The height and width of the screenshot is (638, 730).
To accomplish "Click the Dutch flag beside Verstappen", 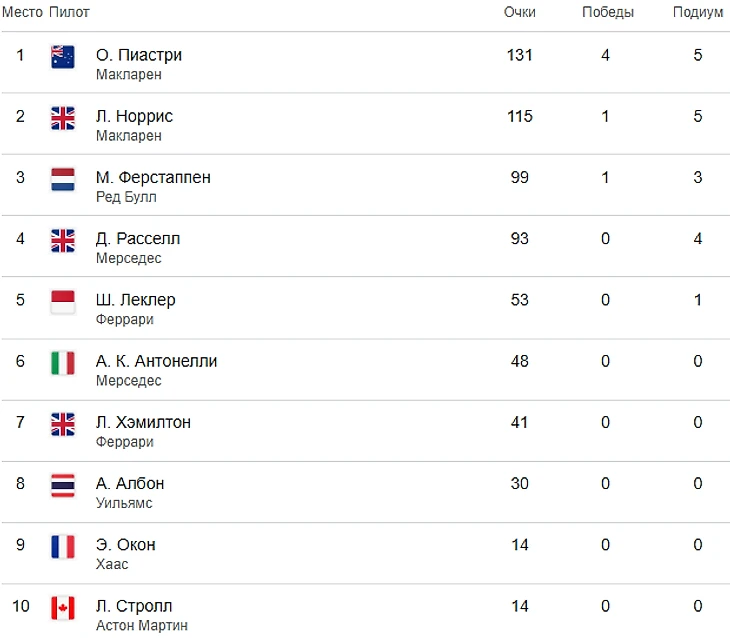I will point(63,180).
